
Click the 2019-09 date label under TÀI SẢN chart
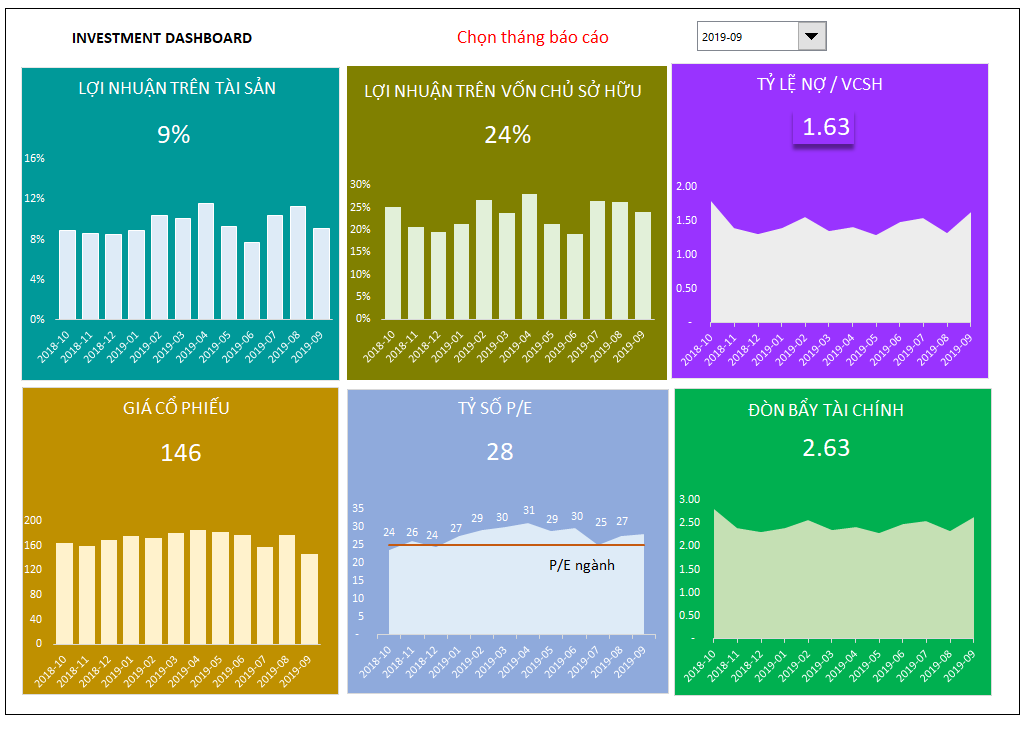click(x=307, y=346)
